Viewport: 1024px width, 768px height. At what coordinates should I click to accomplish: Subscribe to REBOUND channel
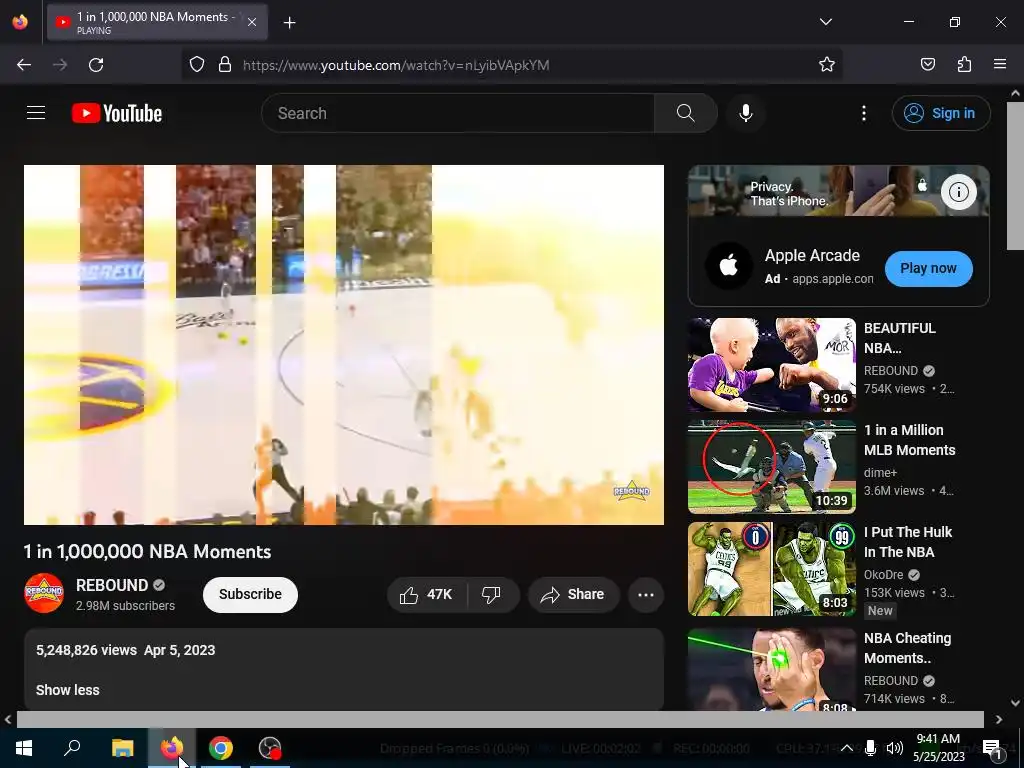click(250, 594)
